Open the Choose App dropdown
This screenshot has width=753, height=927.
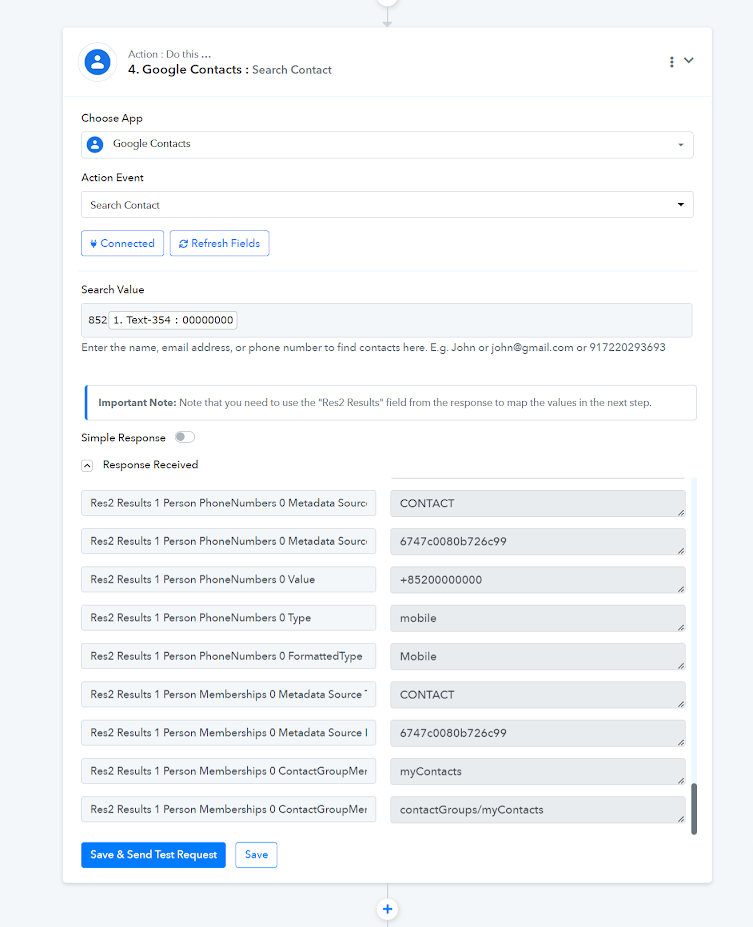coord(387,145)
